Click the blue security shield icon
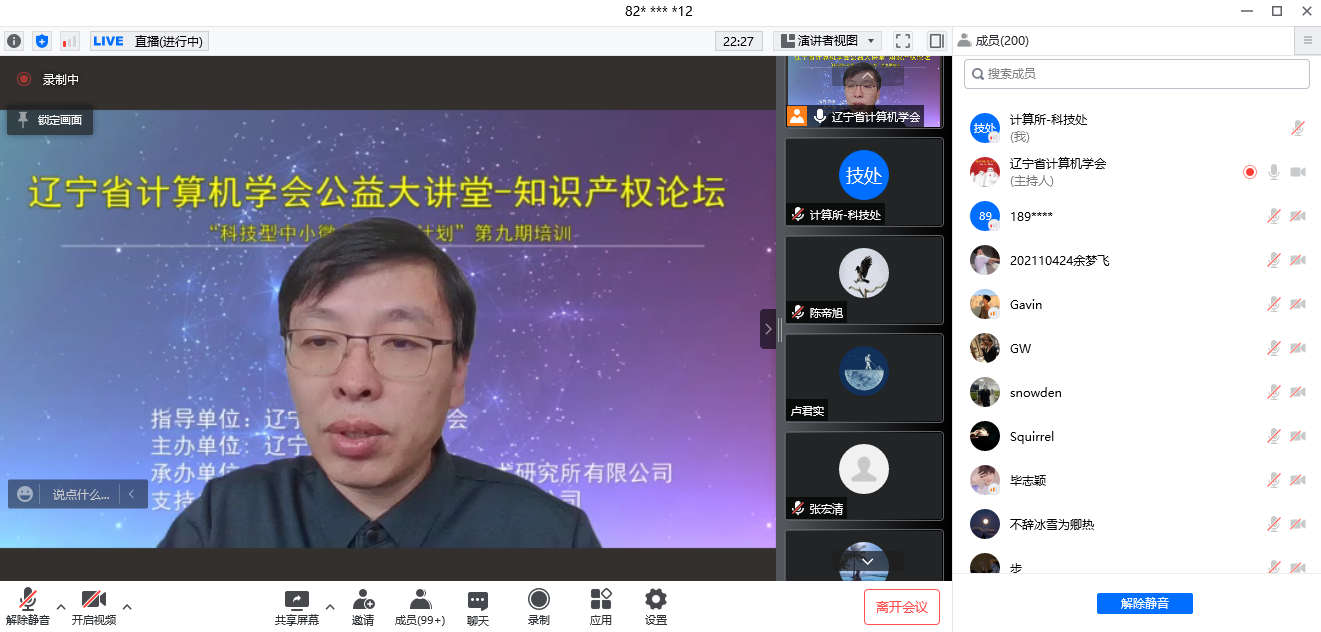The height and width of the screenshot is (632, 1321). (x=41, y=41)
